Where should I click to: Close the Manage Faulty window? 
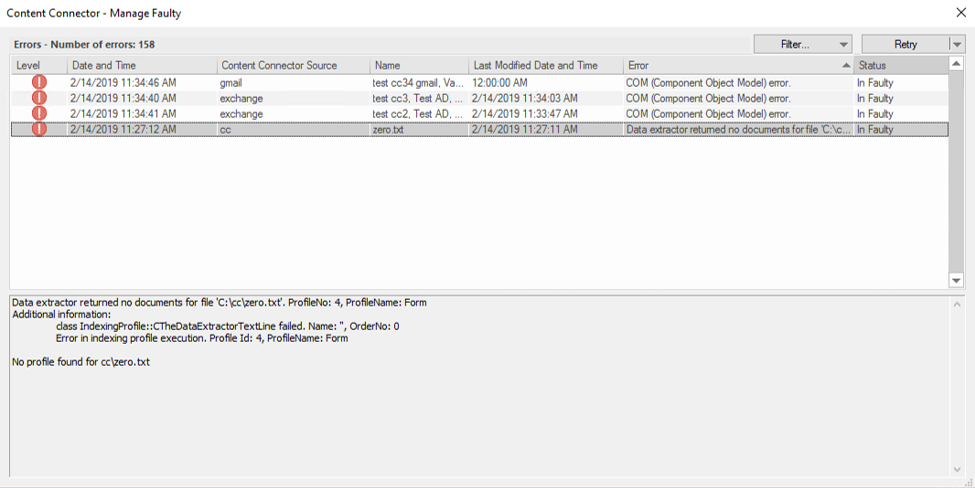click(961, 13)
